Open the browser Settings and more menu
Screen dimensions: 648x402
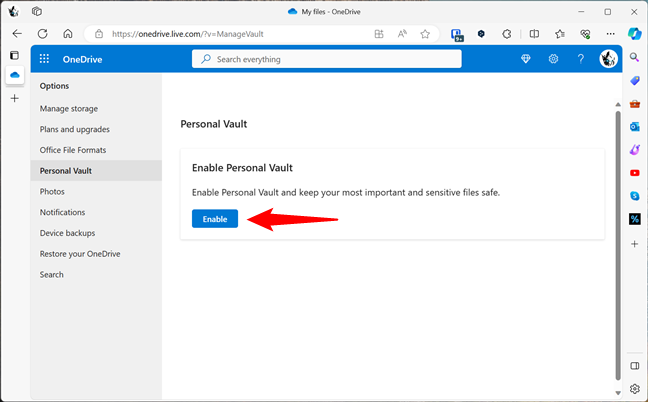[610, 34]
